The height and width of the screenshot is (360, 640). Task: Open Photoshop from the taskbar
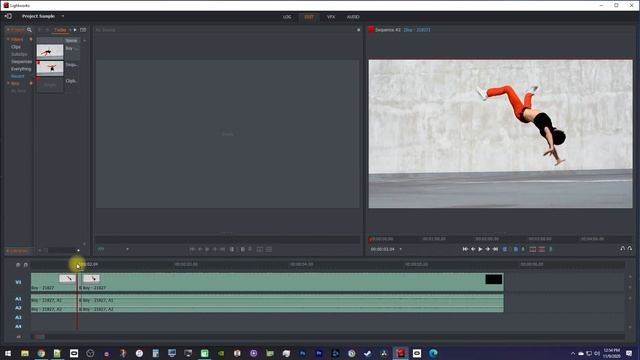click(x=302, y=353)
